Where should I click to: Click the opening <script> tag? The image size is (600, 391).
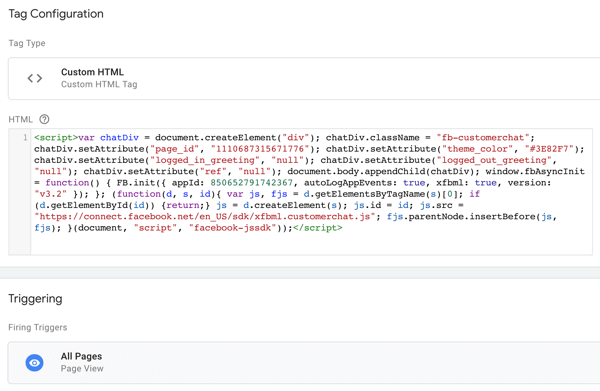pos(56,138)
